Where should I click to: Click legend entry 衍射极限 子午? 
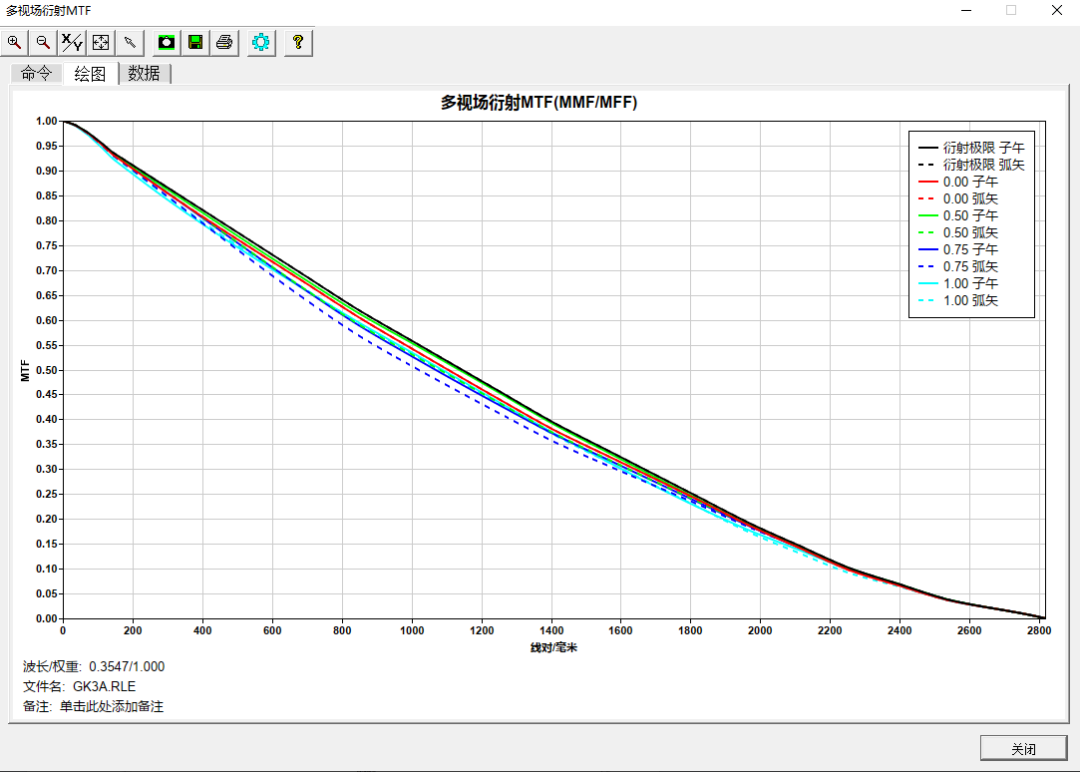click(x=971, y=147)
